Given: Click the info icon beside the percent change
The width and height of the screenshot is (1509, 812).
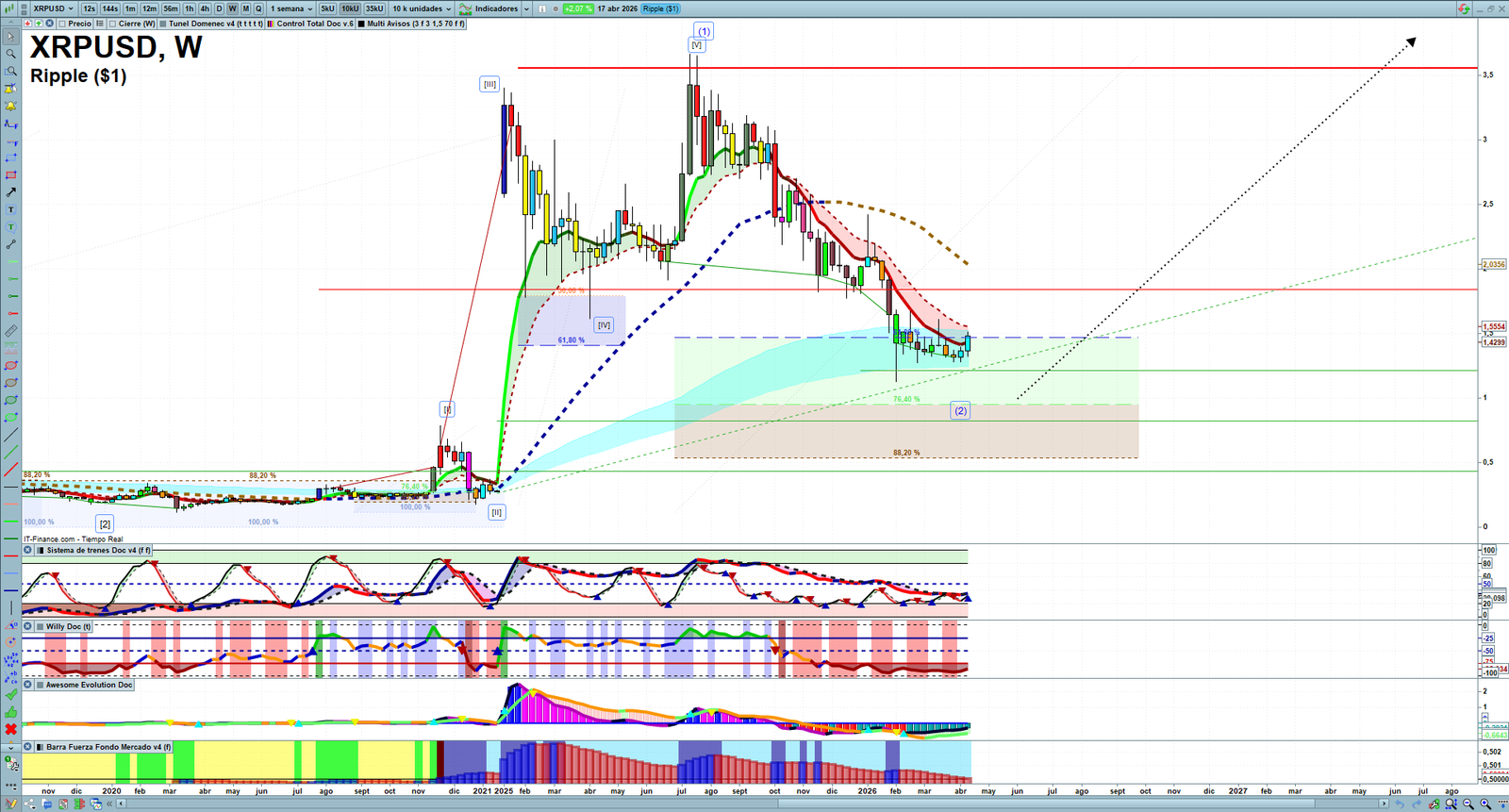Looking at the screenshot, I should [542, 8].
